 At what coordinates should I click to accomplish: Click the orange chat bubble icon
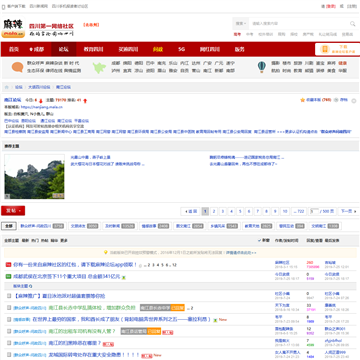click(x=17, y=67)
